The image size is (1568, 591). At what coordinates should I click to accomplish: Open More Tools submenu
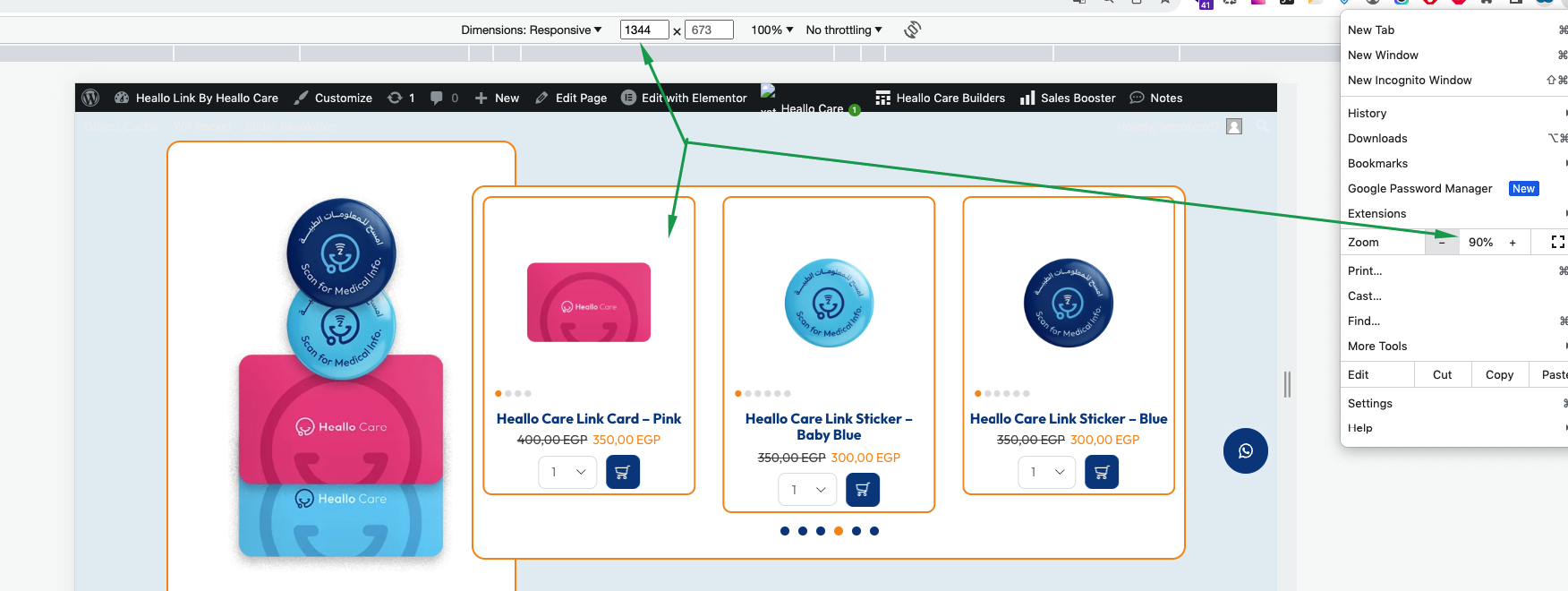1454,346
